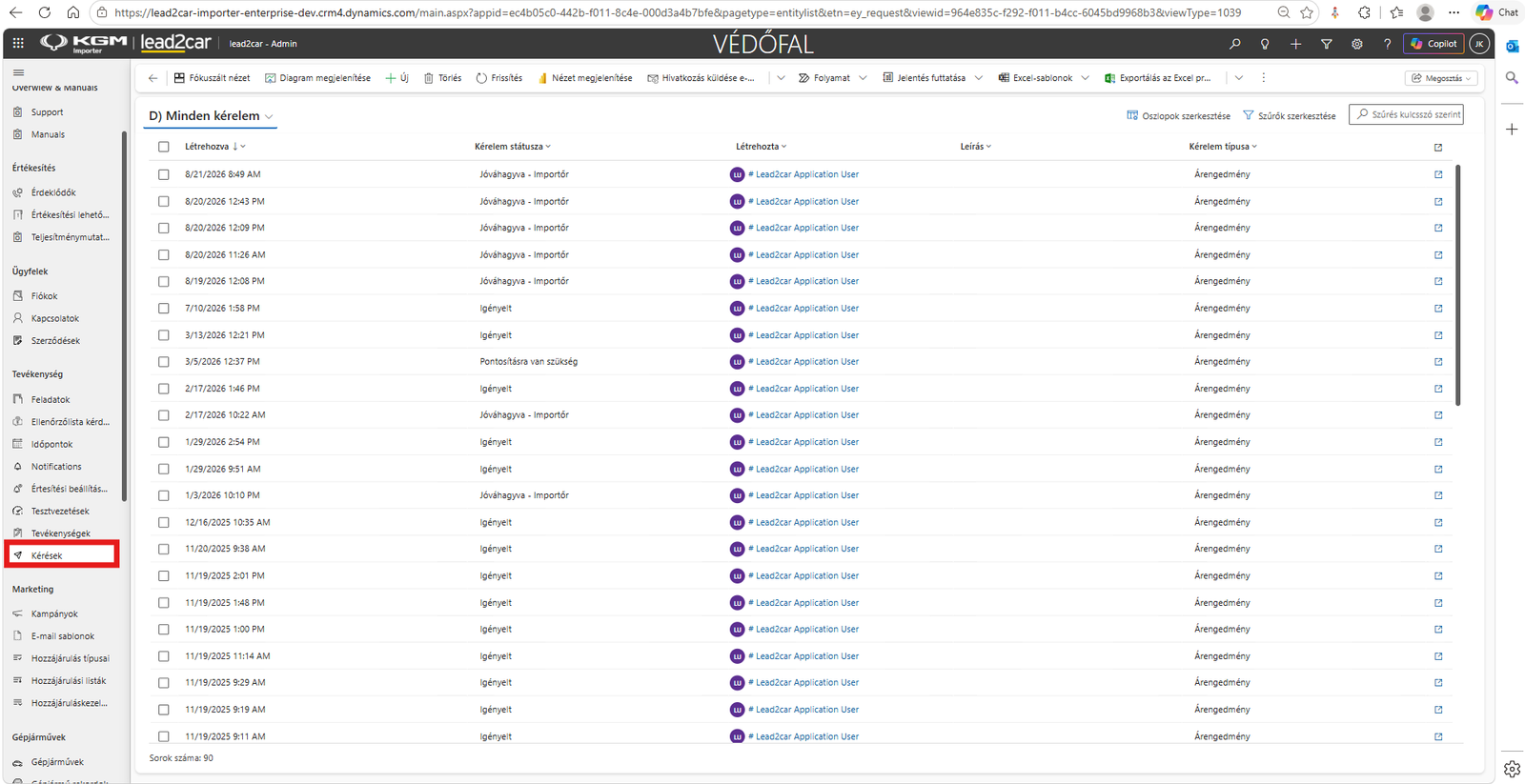Open the app launcher waffle icon
This screenshot has width=1525, height=784.
tap(18, 44)
